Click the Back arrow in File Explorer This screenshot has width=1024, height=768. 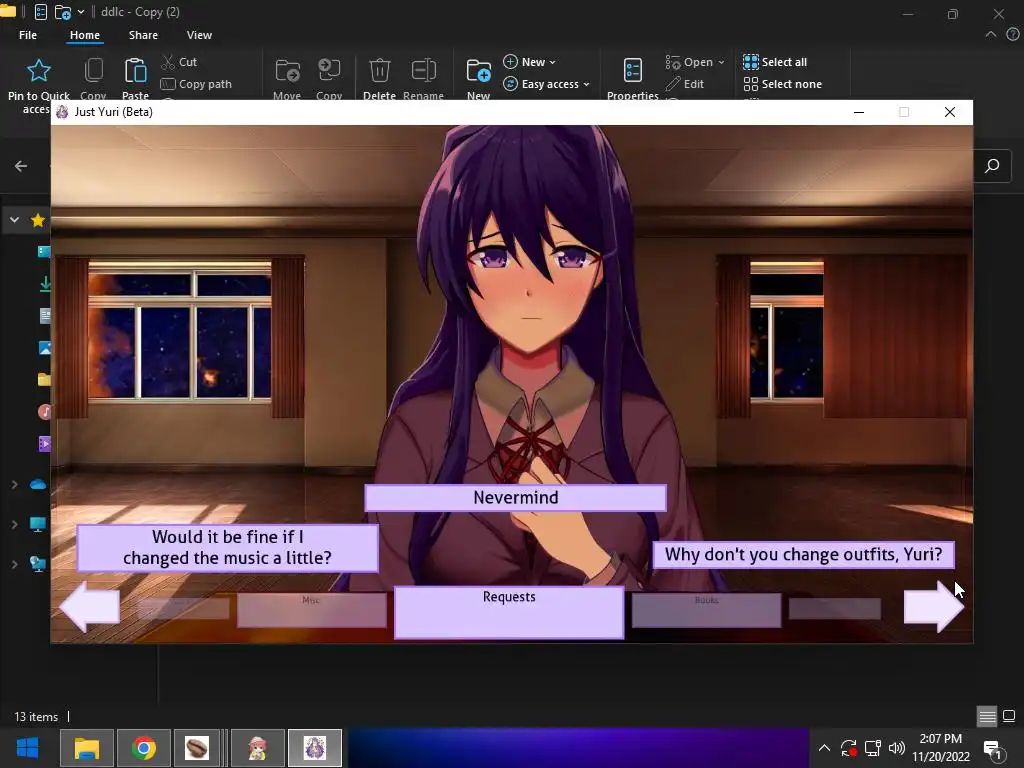(21, 166)
